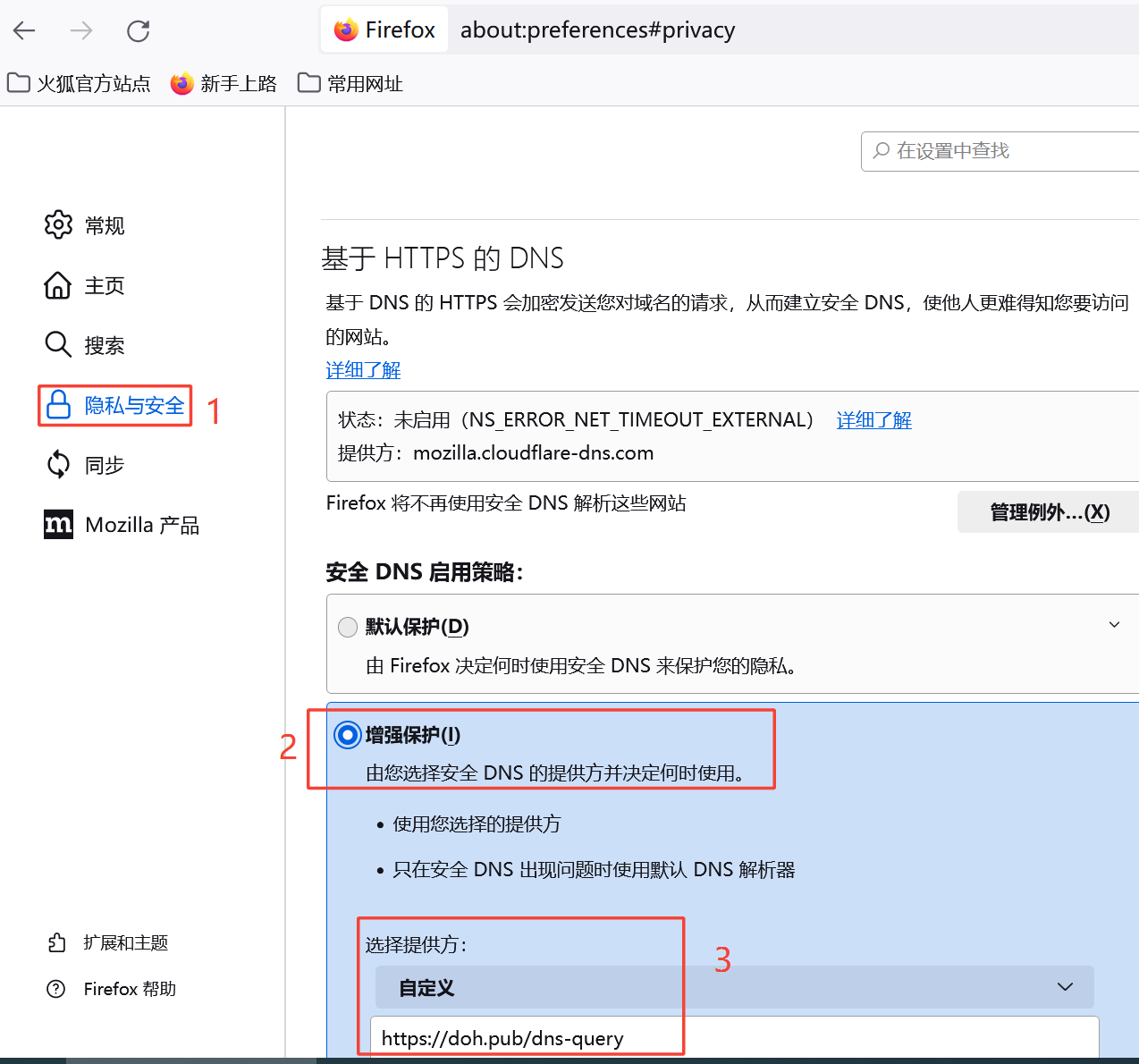Click the 基于 HTTPS 的 DNS heading
The height and width of the screenshot is (1064, 1139).
click(x=443, y=258)
